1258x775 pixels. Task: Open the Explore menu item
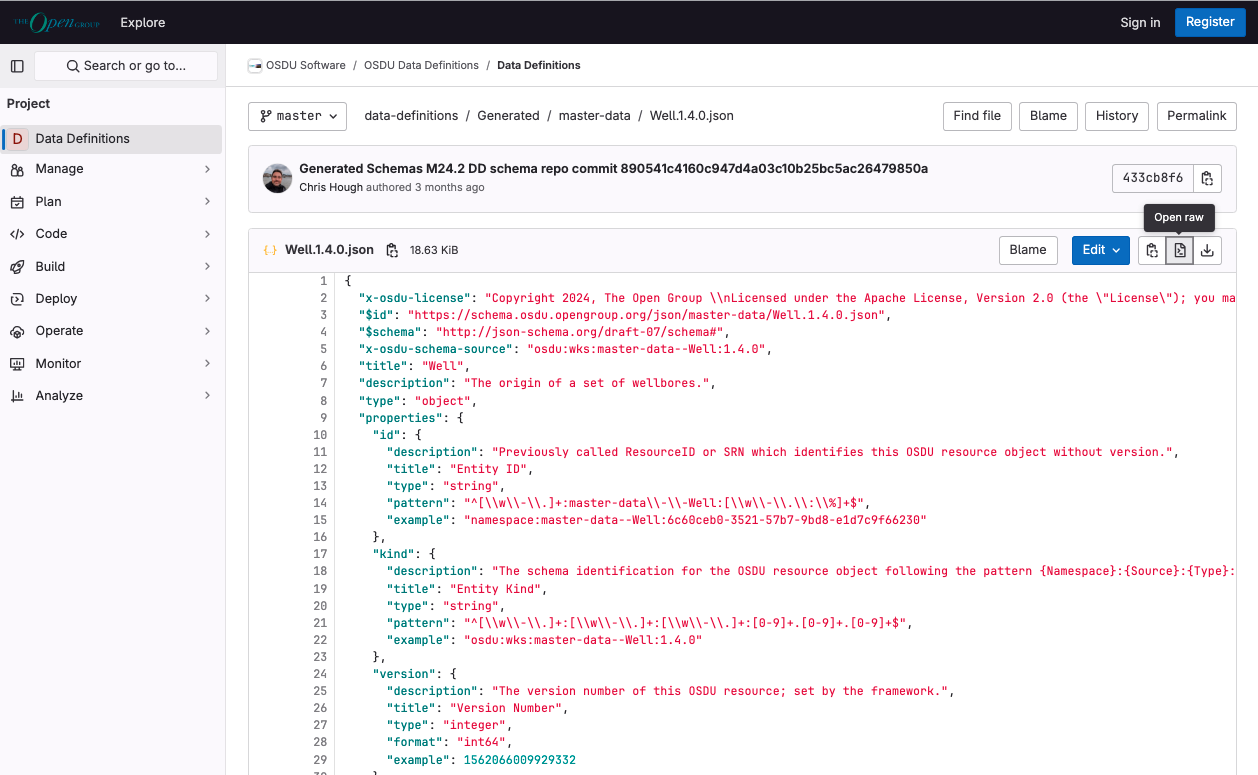[x=143, y=22]
